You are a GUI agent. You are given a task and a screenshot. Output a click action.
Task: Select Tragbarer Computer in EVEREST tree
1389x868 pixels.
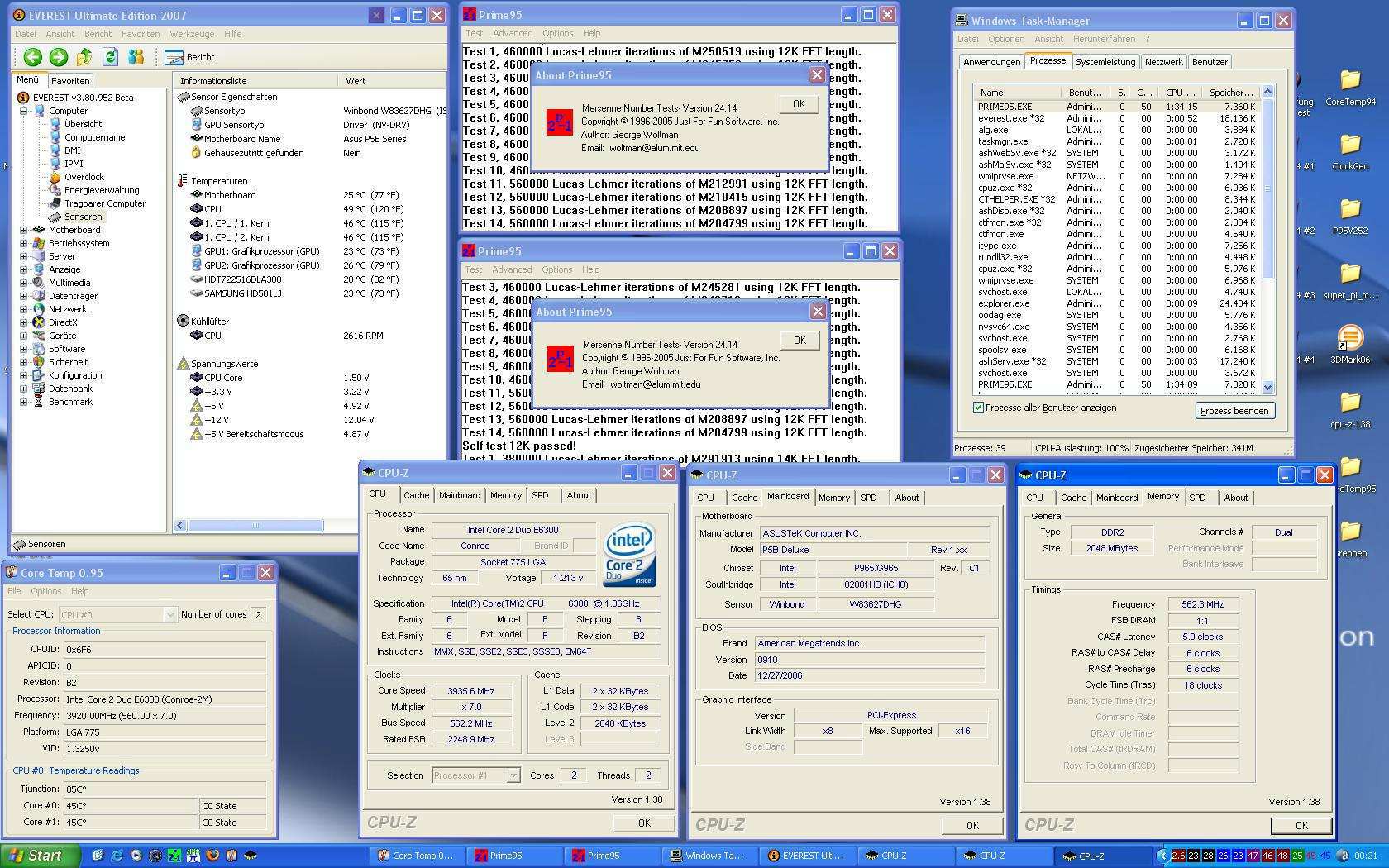pyautogui.click(x=105, y=203)
